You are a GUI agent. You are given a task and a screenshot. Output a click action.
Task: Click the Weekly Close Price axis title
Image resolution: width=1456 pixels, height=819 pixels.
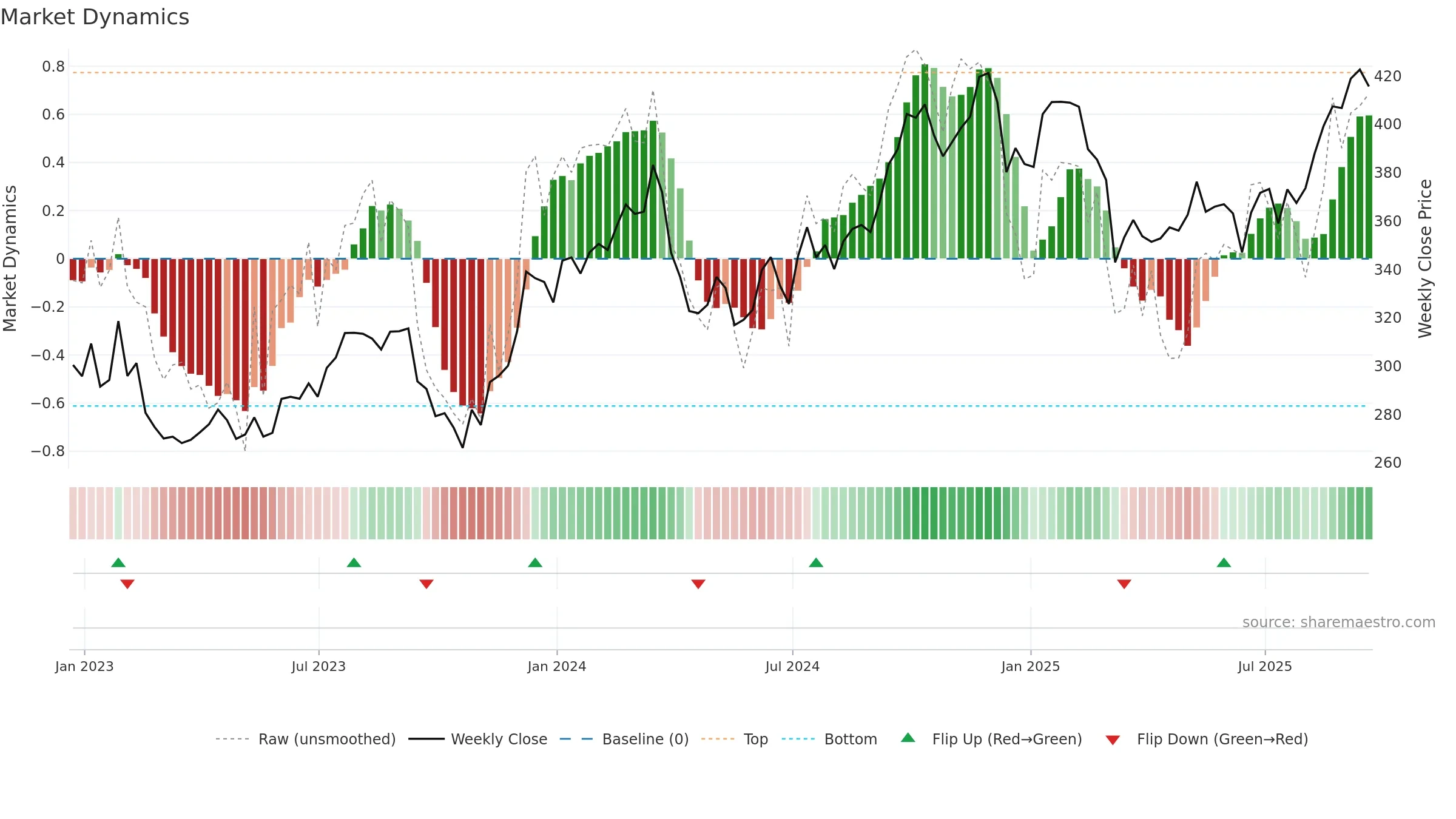coord(1424,258)
